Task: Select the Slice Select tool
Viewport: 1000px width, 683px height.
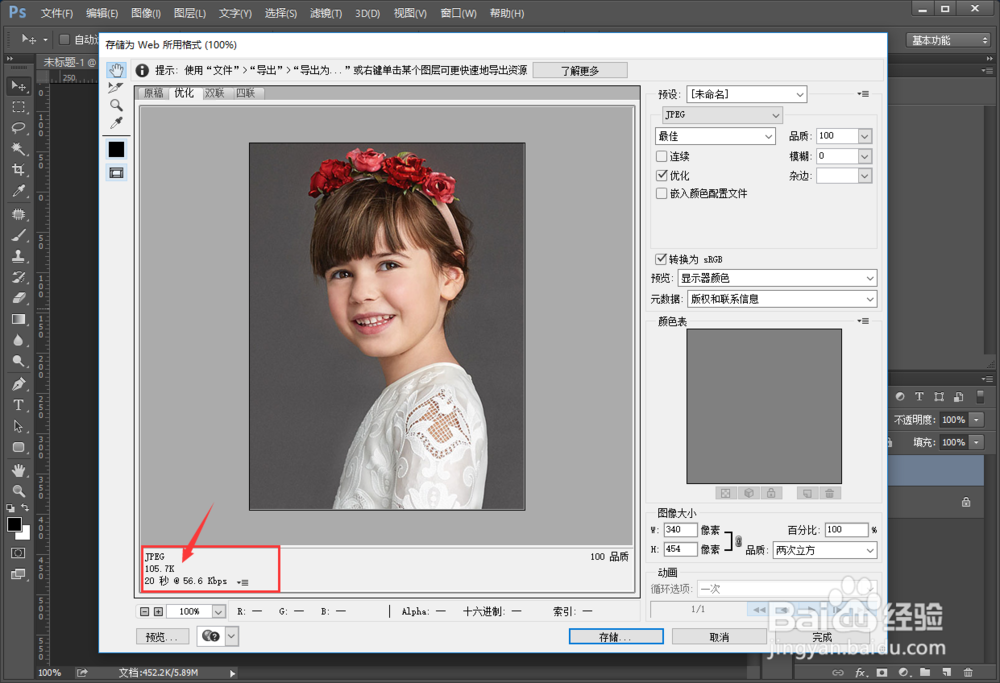Action: (116, 88)
